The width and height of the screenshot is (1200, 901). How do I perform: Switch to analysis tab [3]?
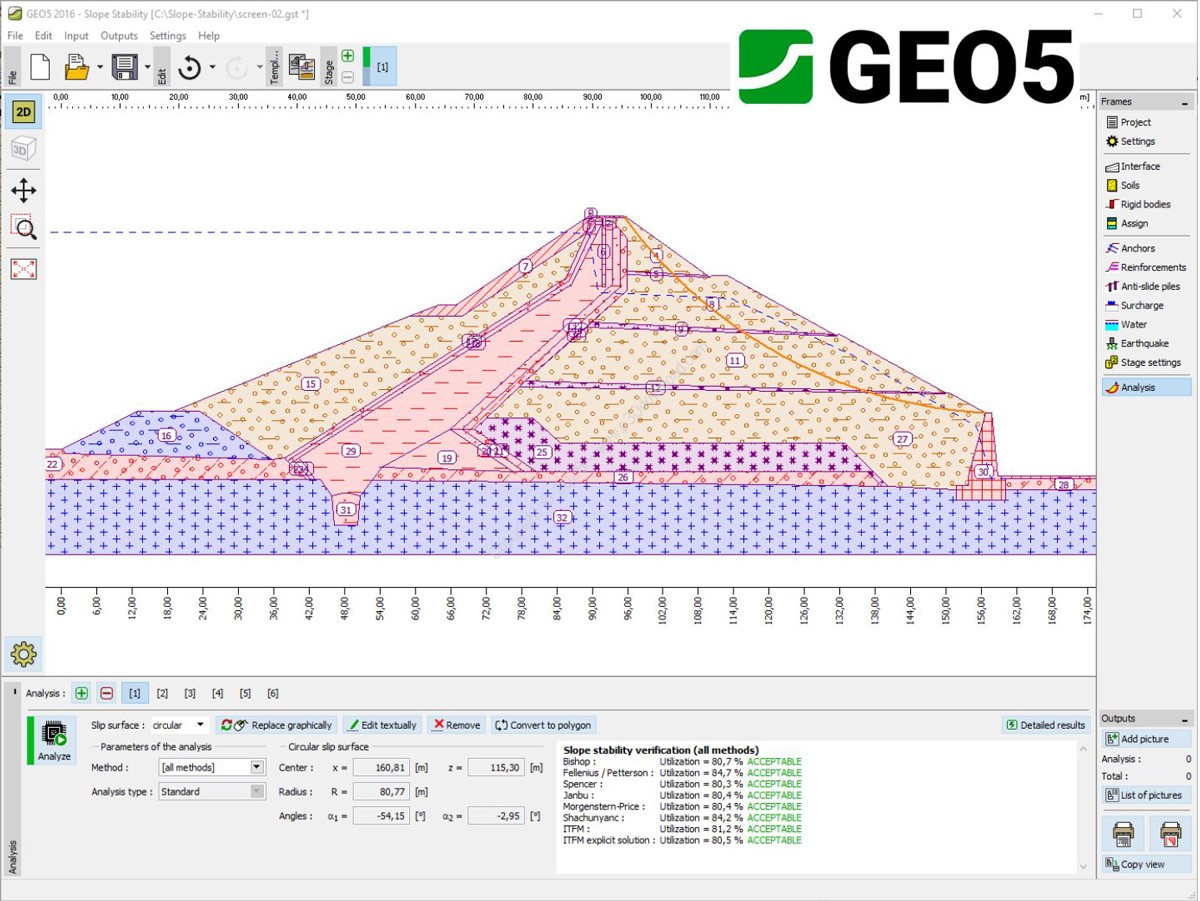190,693
